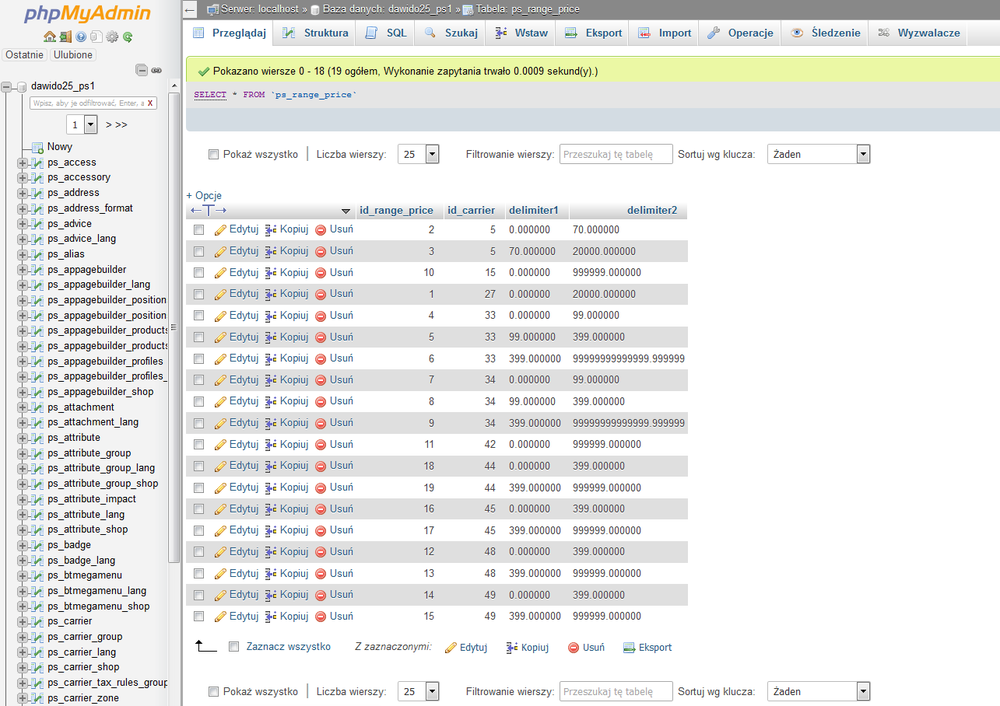Click the bottom Eksport icon with selected
Screen dimensions: 1000x706
(x=629, y=647)
